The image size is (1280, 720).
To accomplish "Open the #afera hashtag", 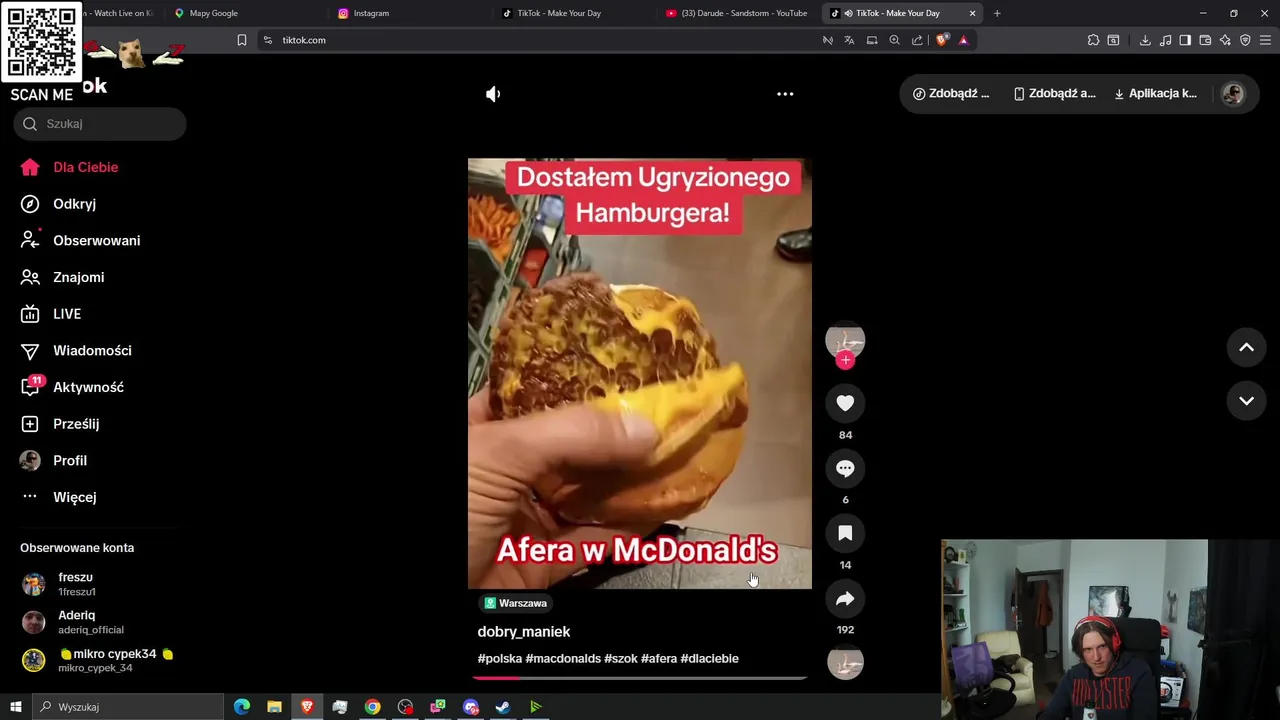I will (659, 659).
